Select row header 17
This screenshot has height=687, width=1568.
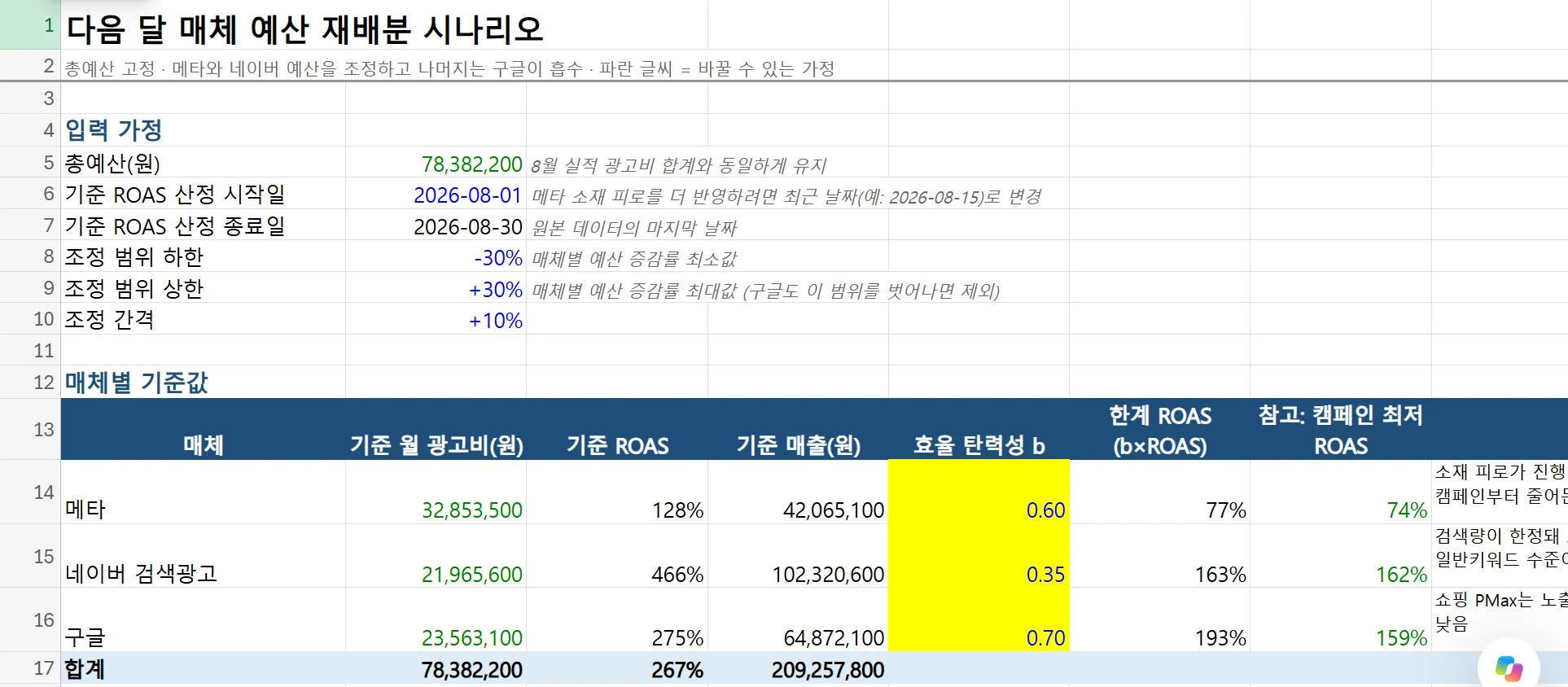tap(30, 668)
